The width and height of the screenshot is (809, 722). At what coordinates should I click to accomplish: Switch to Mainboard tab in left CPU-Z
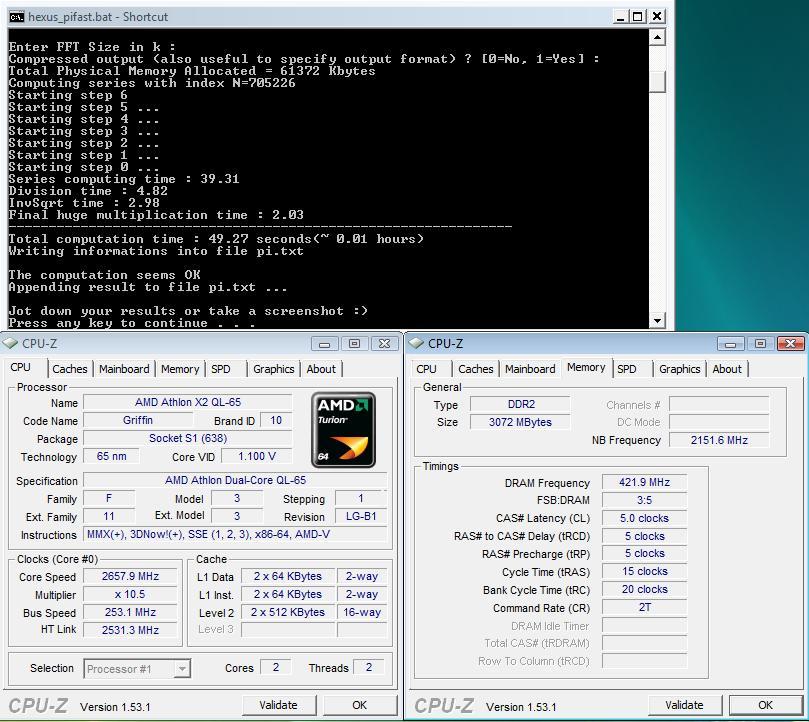124,369
